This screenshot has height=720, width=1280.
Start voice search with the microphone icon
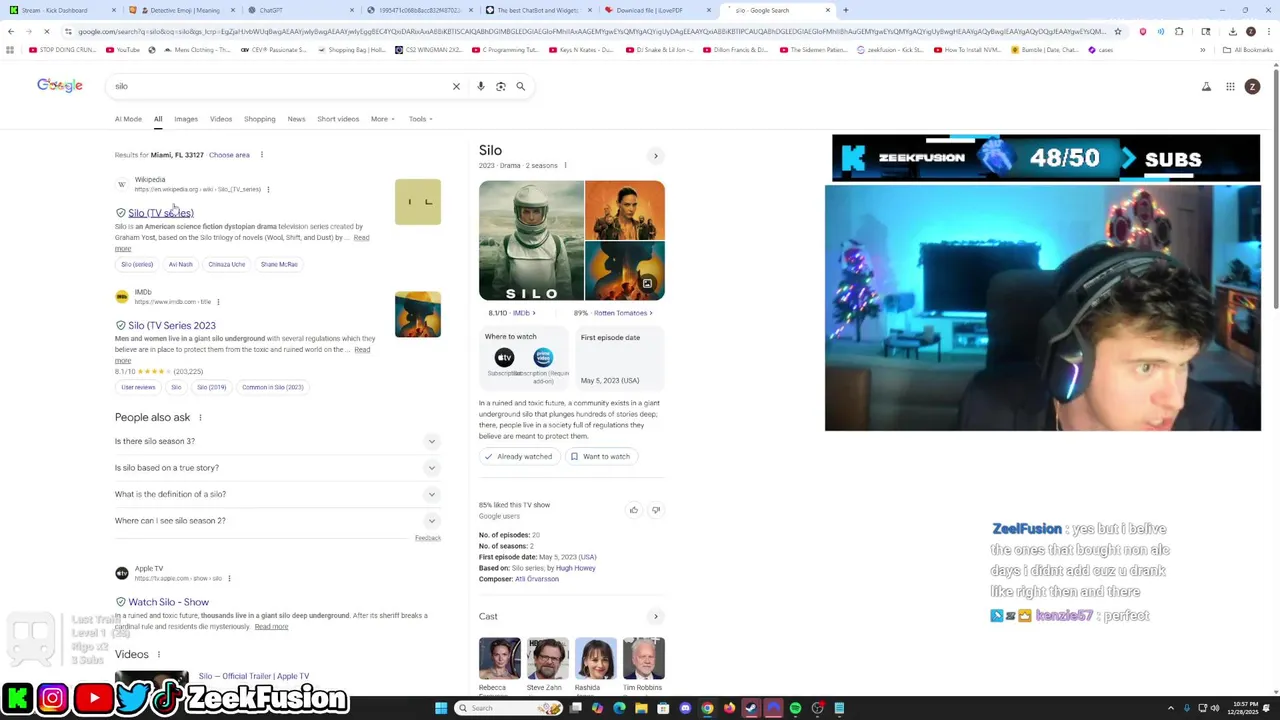481,86
